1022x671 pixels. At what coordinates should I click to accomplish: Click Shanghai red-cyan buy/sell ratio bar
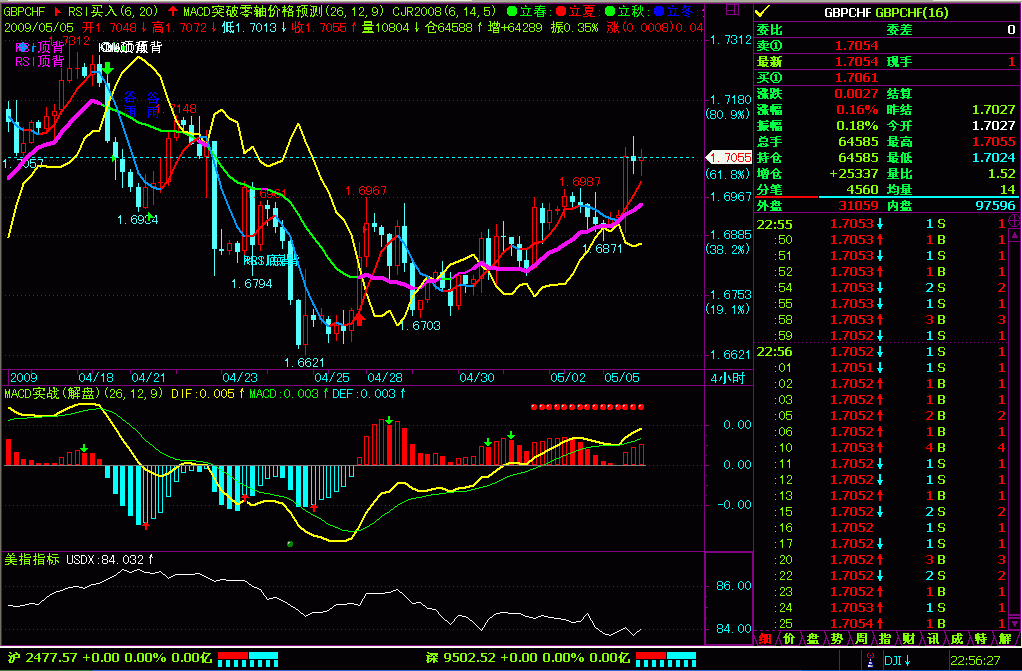coord(248,658)
